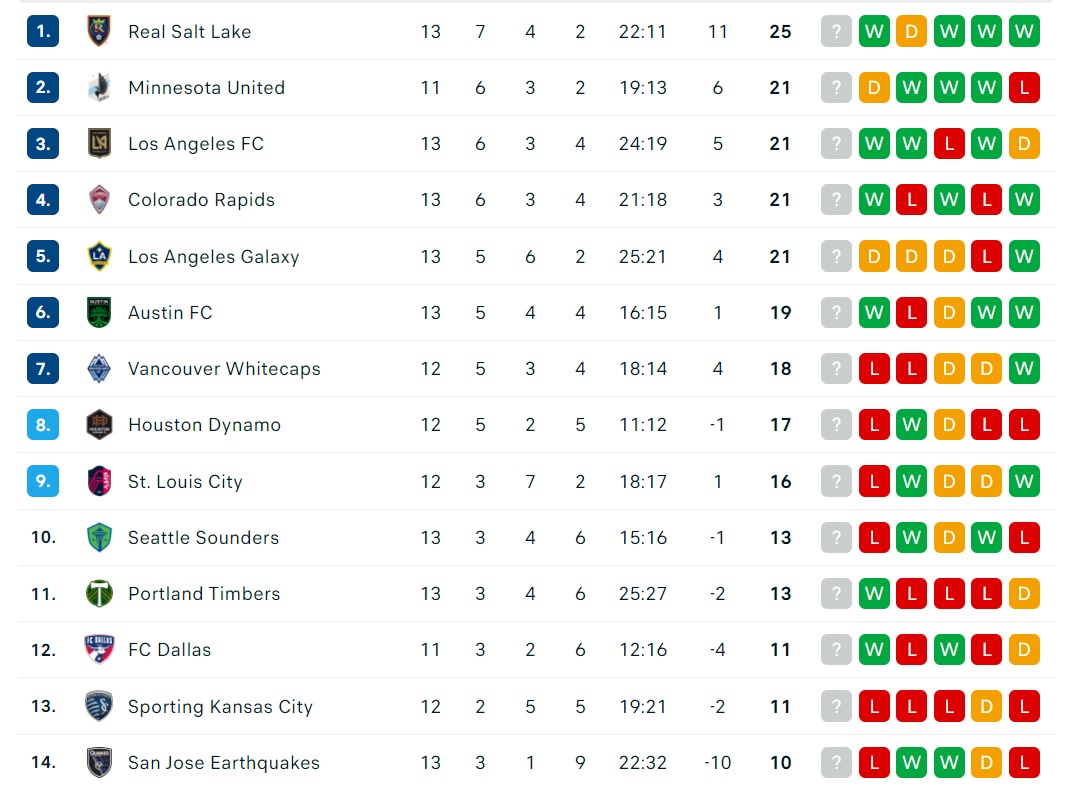Image resolution: width=1073 pixels, height=788 pixels.
Task: Click the Sporting Kansas City name
Action: (x=220, y=707)
